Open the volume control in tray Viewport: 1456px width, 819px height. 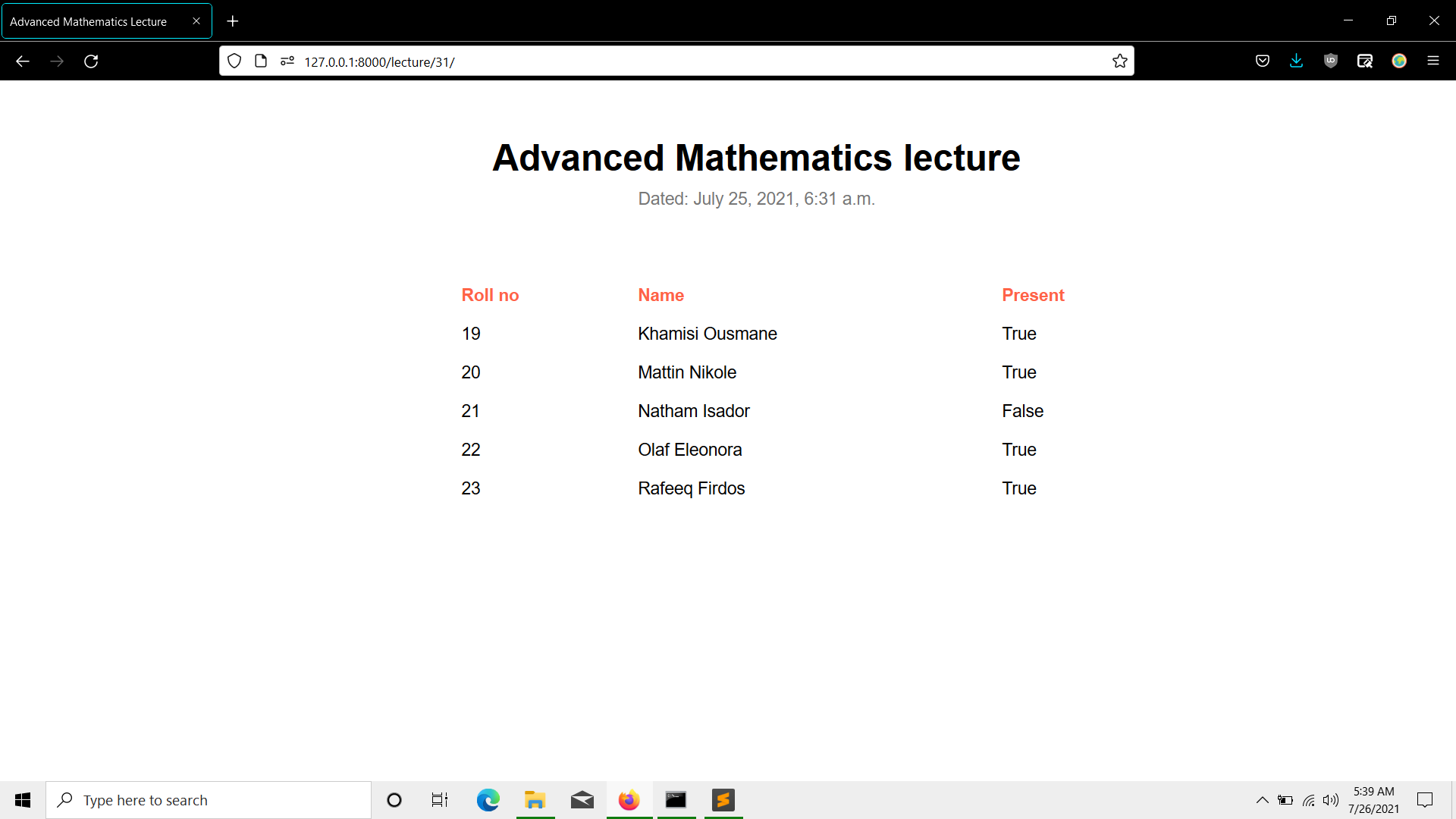[1331, 800]
